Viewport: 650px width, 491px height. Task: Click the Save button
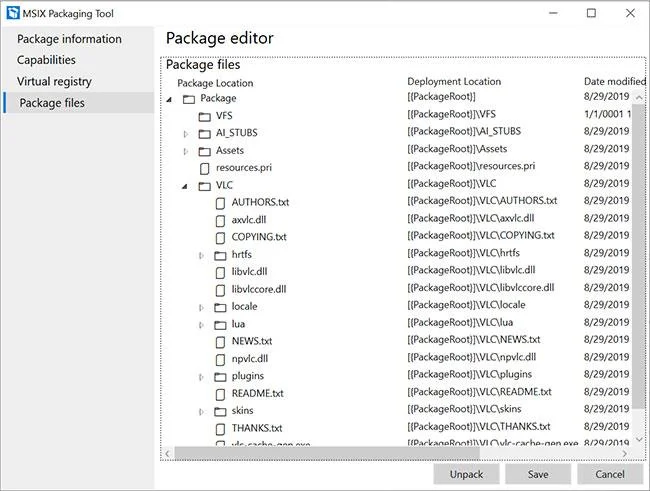tap(538, 474)
